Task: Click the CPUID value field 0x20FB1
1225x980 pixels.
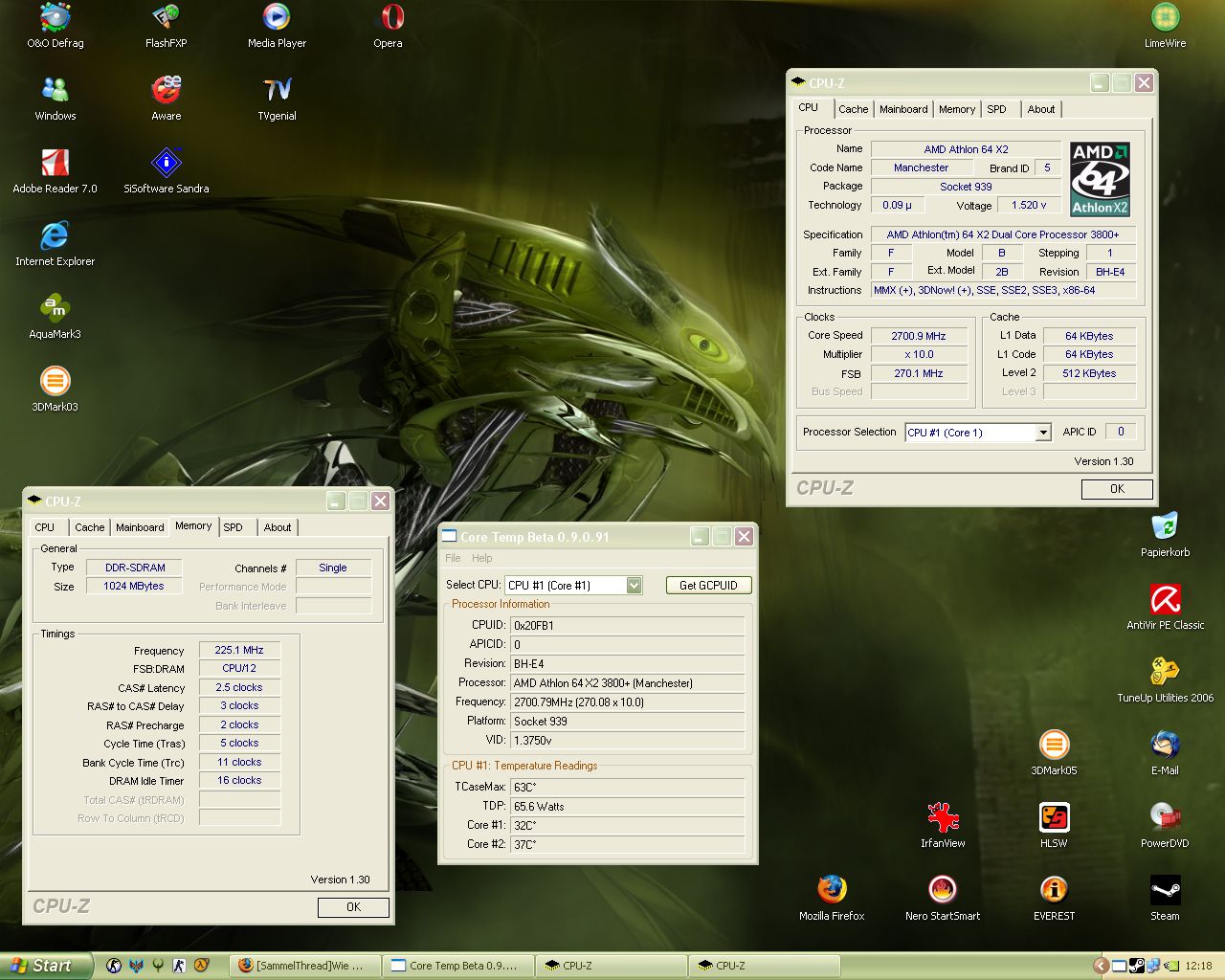Action: tap(628, 625)
